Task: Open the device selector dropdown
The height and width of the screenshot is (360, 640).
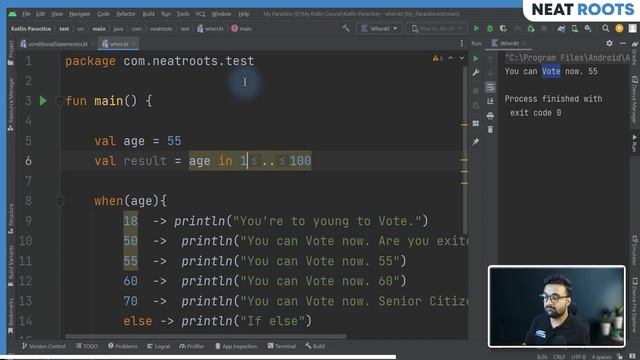Action: (x=436, y=29)
